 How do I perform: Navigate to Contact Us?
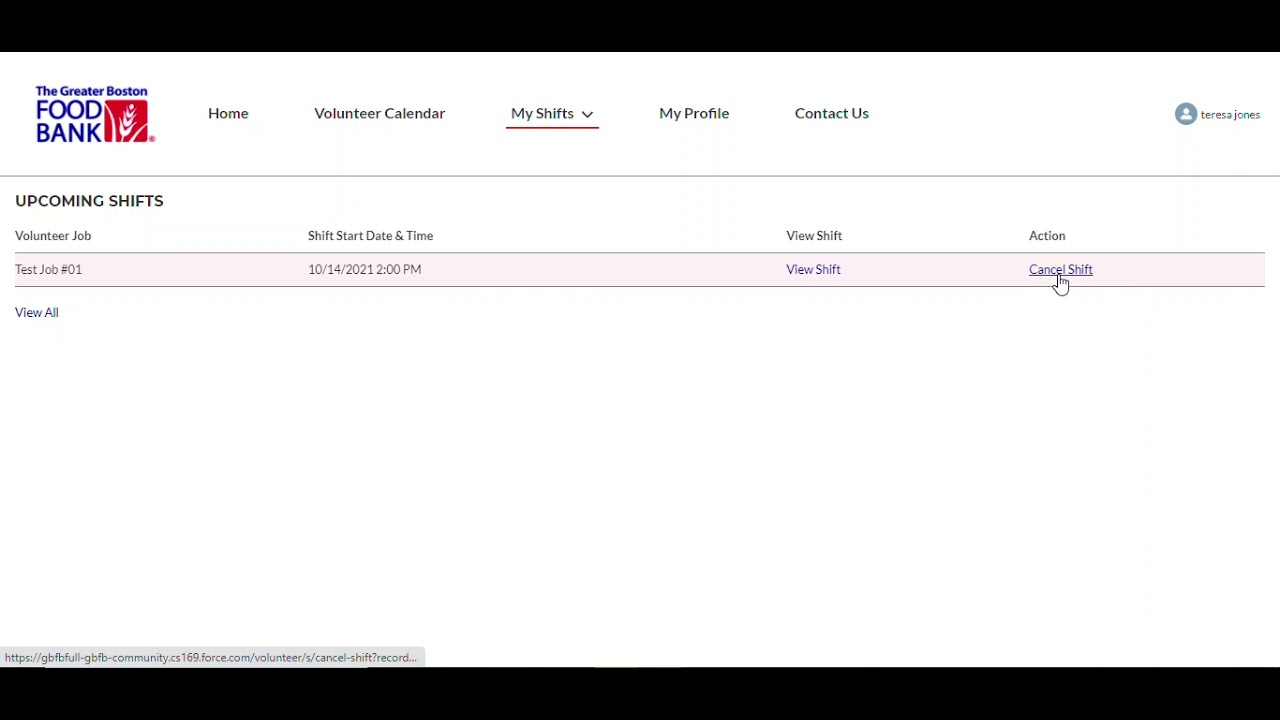tap(832, 113)
